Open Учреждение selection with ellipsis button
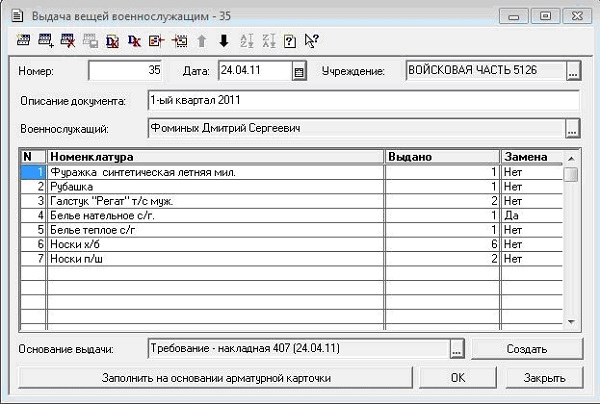 pyautogui.click(x=572, y=72)
